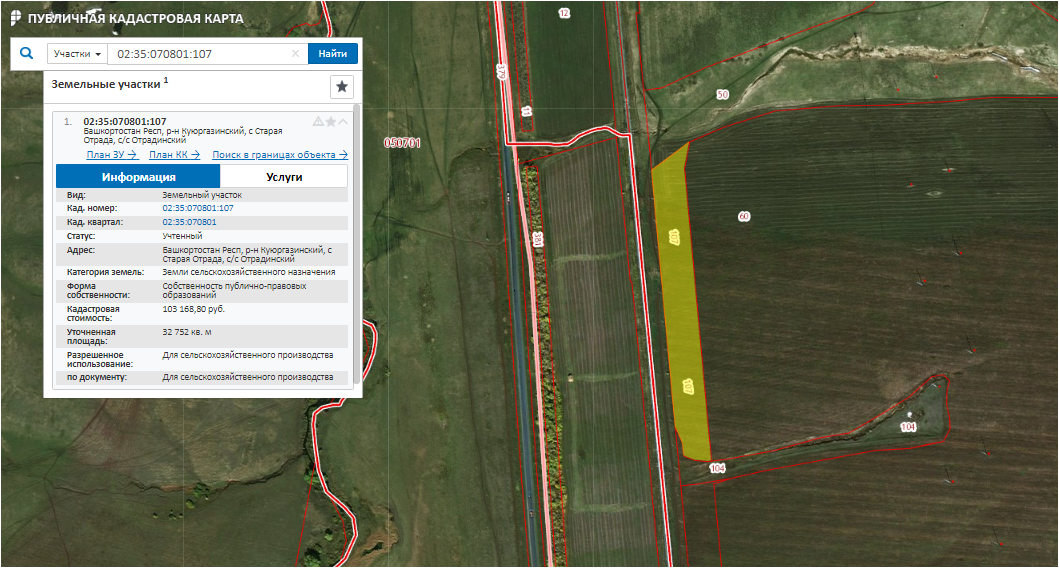Select the result title 02:35:070801:107
Image resolution: width=1059 pixels, height=568 pixels.
pos(125,122)
